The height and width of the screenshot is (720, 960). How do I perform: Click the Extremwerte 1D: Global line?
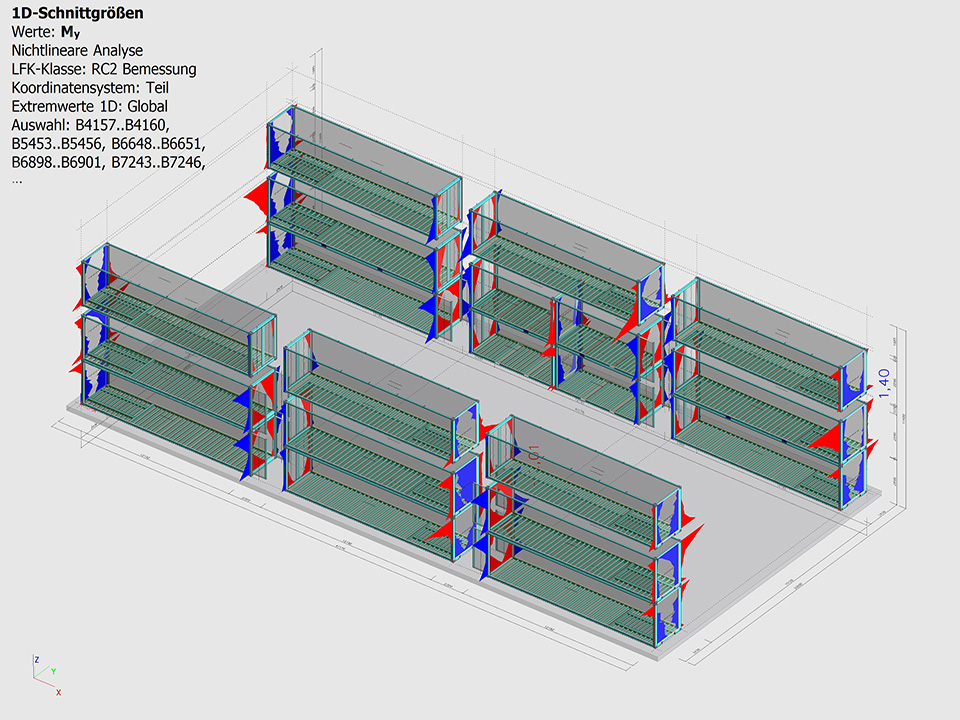(89, 106)
